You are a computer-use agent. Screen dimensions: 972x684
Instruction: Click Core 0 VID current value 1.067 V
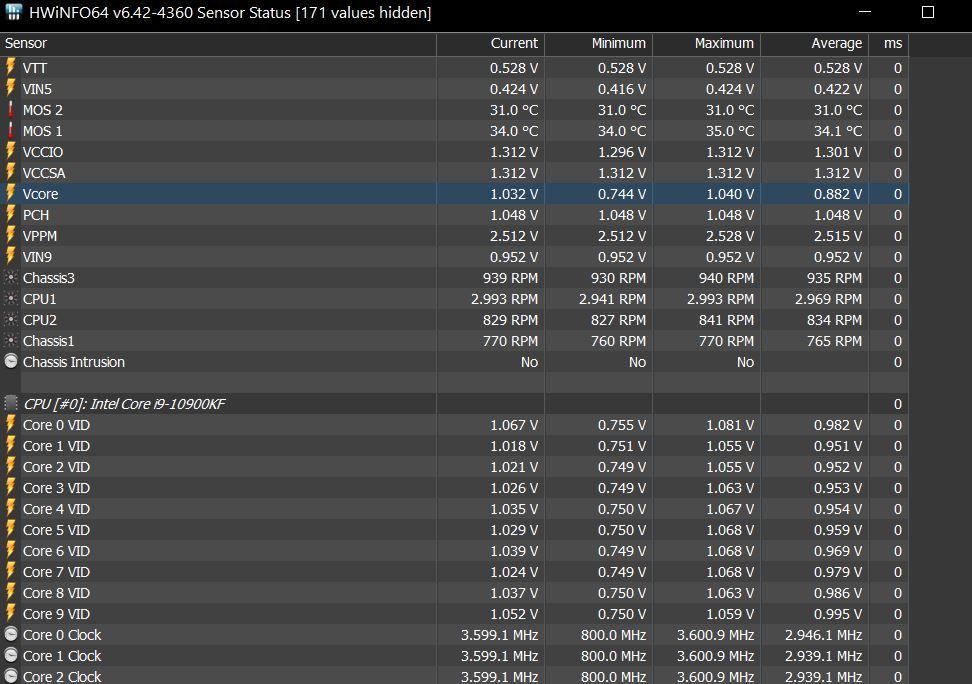514,425
